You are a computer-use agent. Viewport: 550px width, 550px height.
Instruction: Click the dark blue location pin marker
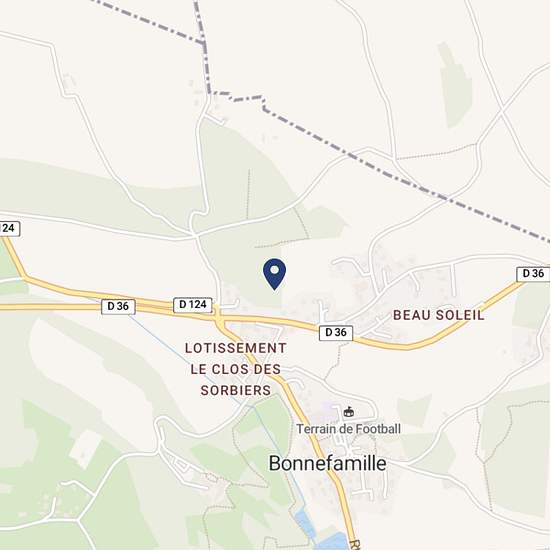click(x=274, y=274)
